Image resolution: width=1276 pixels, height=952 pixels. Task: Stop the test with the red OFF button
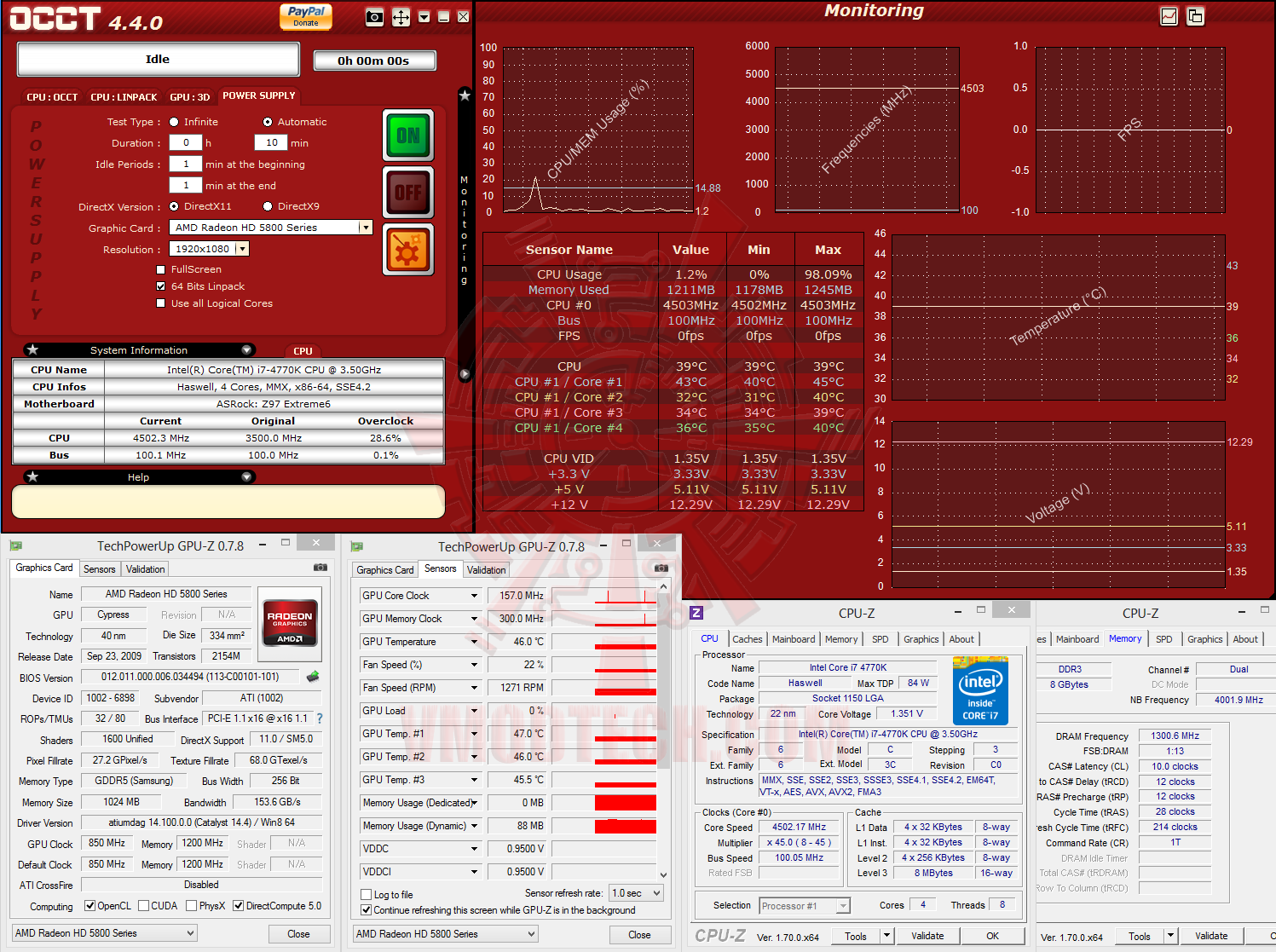coord(408,193)
